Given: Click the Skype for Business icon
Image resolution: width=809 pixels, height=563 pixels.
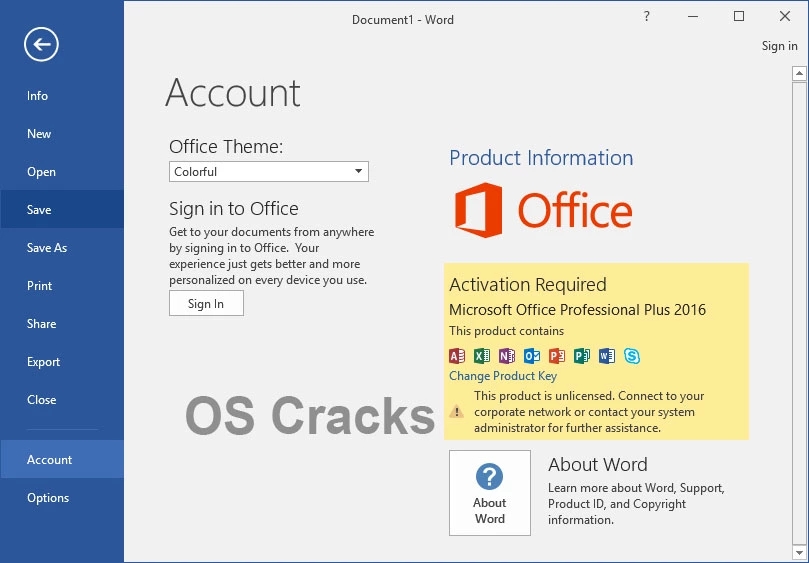Looking at the screenshot, I should point(632,356).
